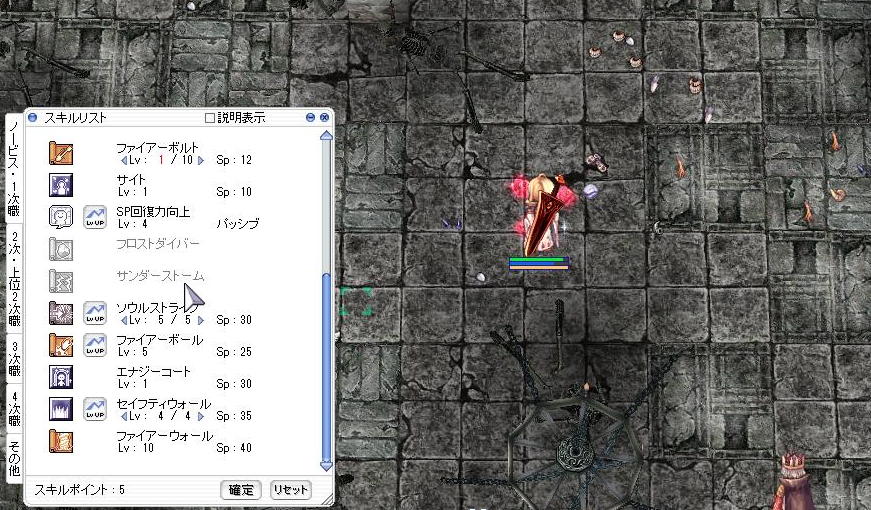Screen dimensions: 871x510
Task: Click the エナジーコート skill icon
Action: pos(61,377)
